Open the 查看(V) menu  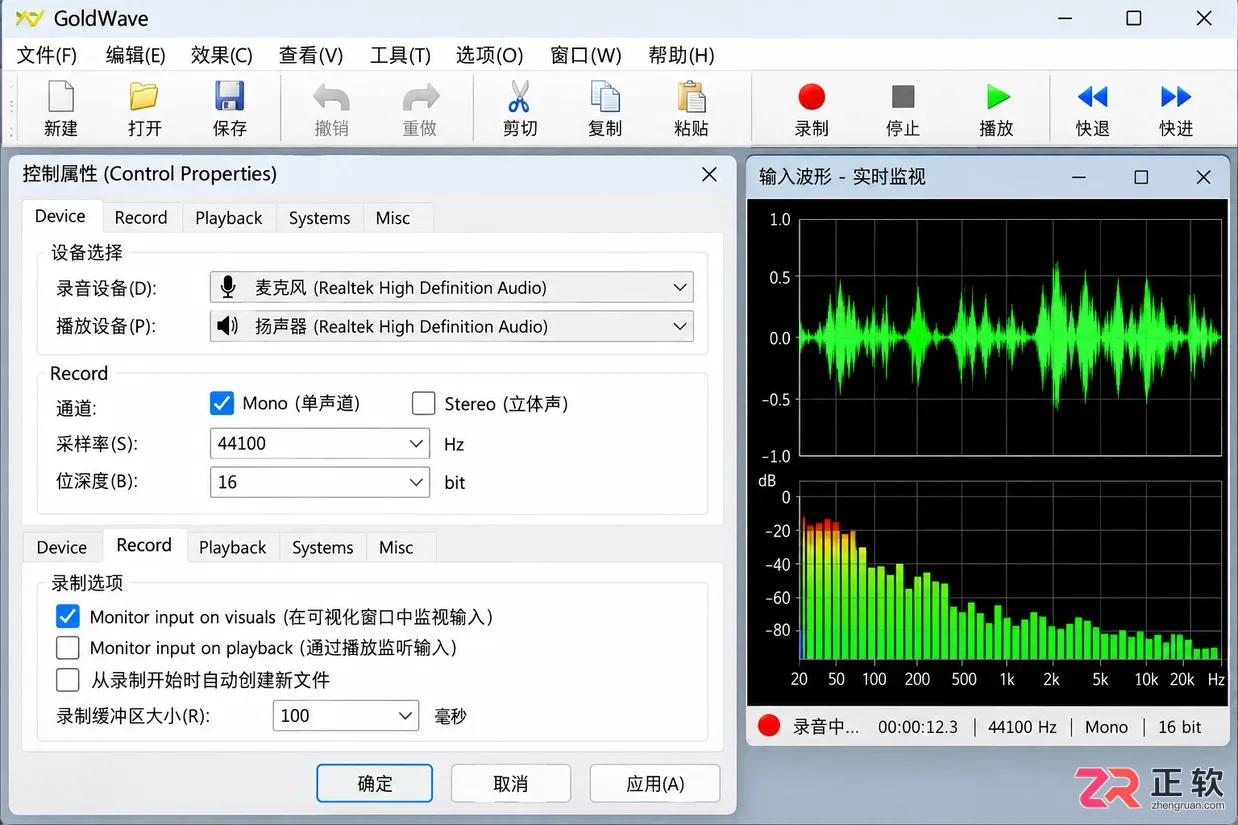[x=311, y=55]
